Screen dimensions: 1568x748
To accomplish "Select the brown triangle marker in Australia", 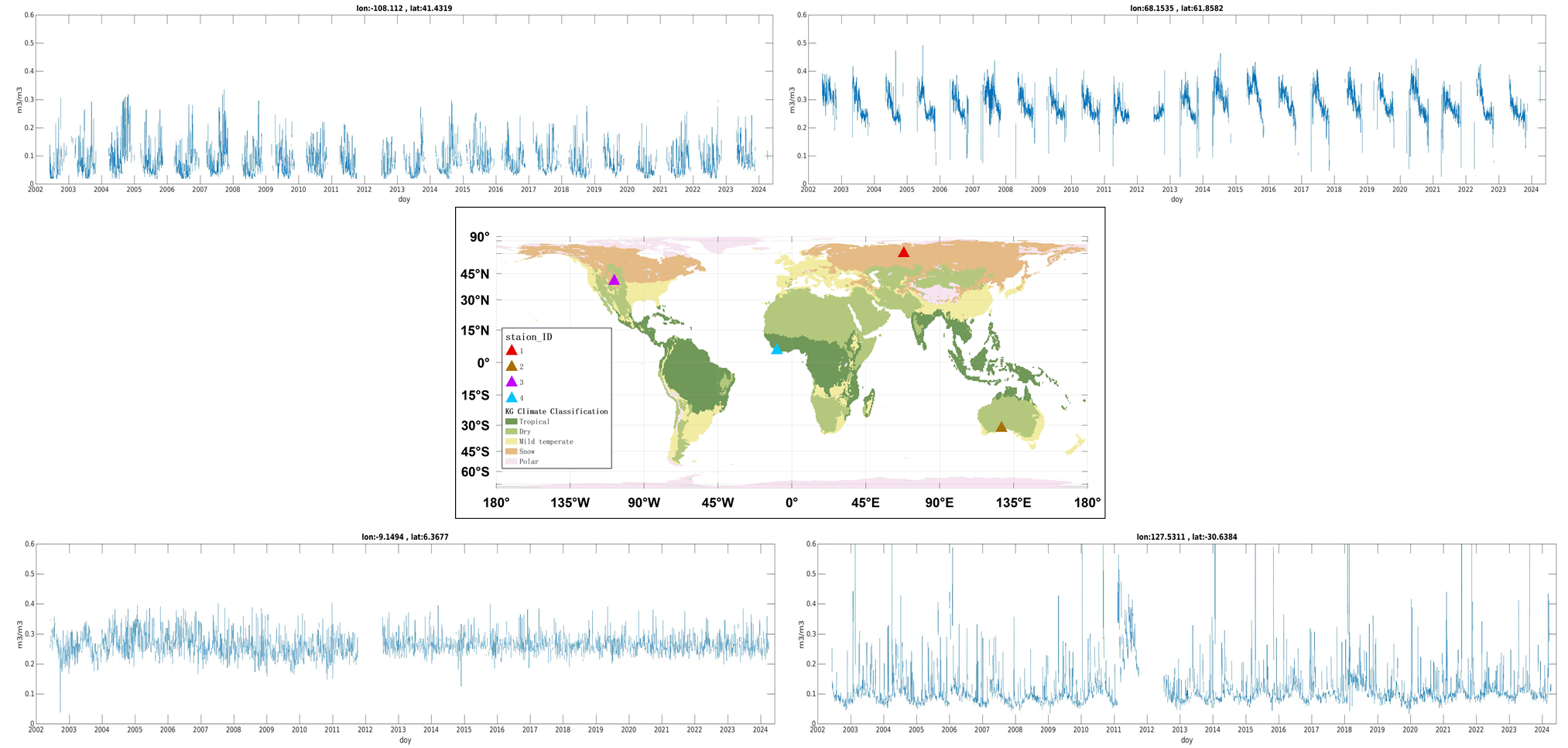I will coord(1001,427).
